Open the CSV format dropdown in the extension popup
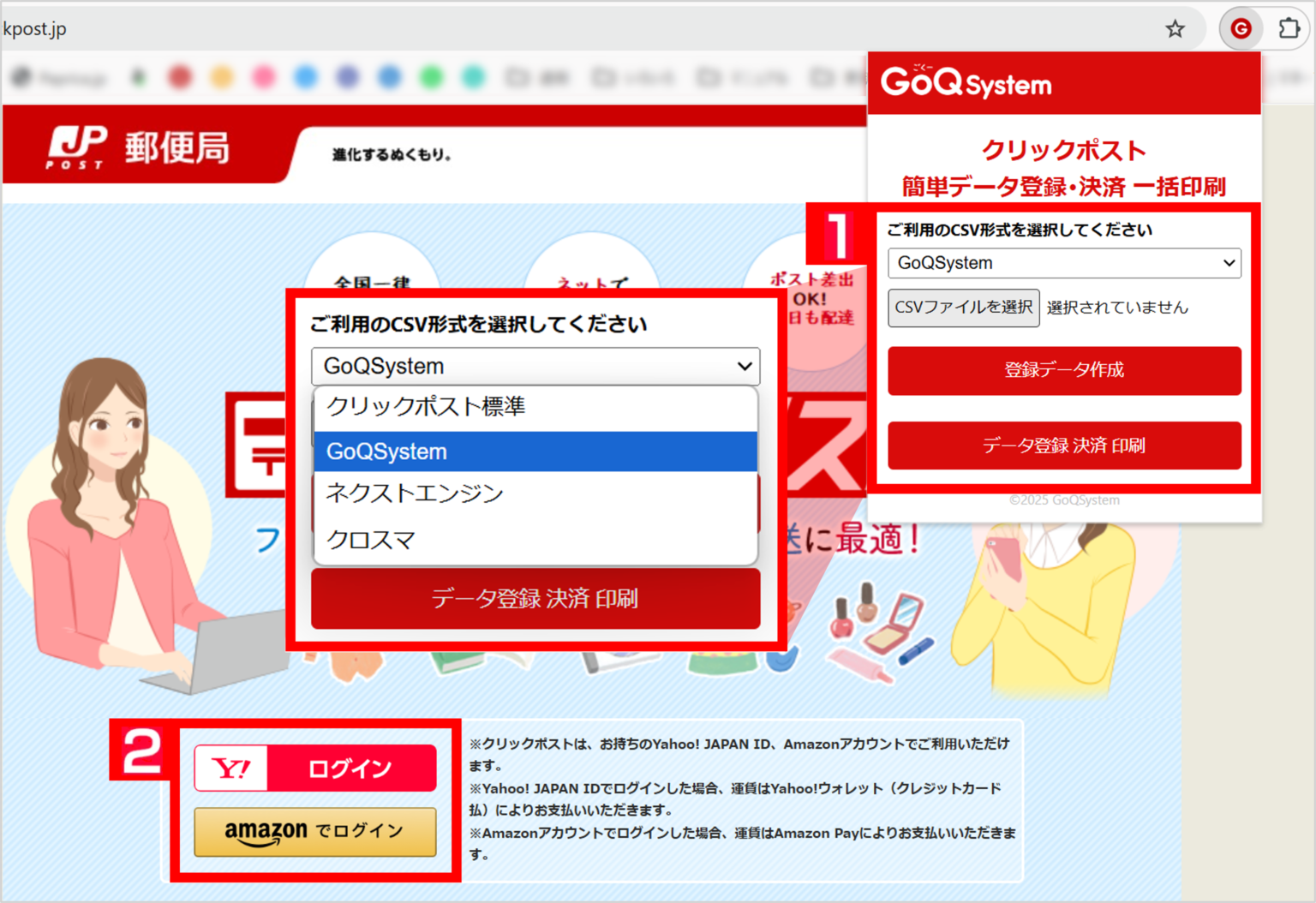Viewport: 1316px width, 903px height. pos(1065,263)
